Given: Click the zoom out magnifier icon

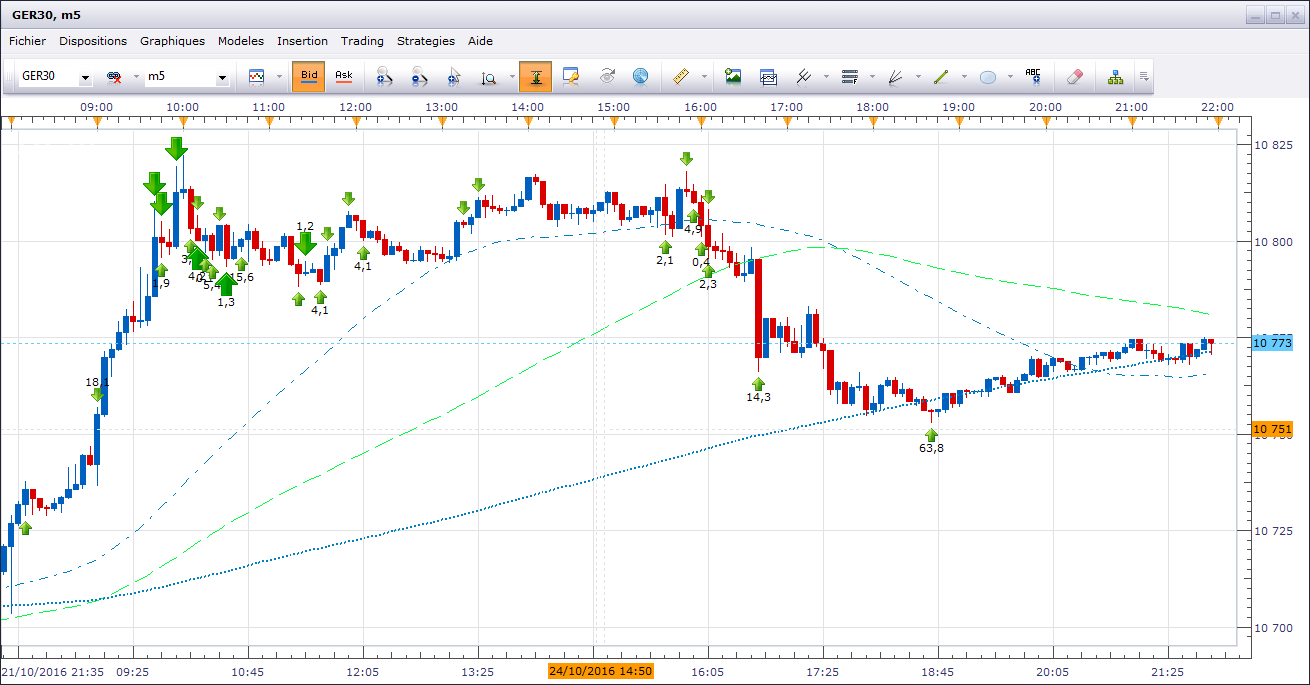Looking at the screenshot, I should (419, 77).
